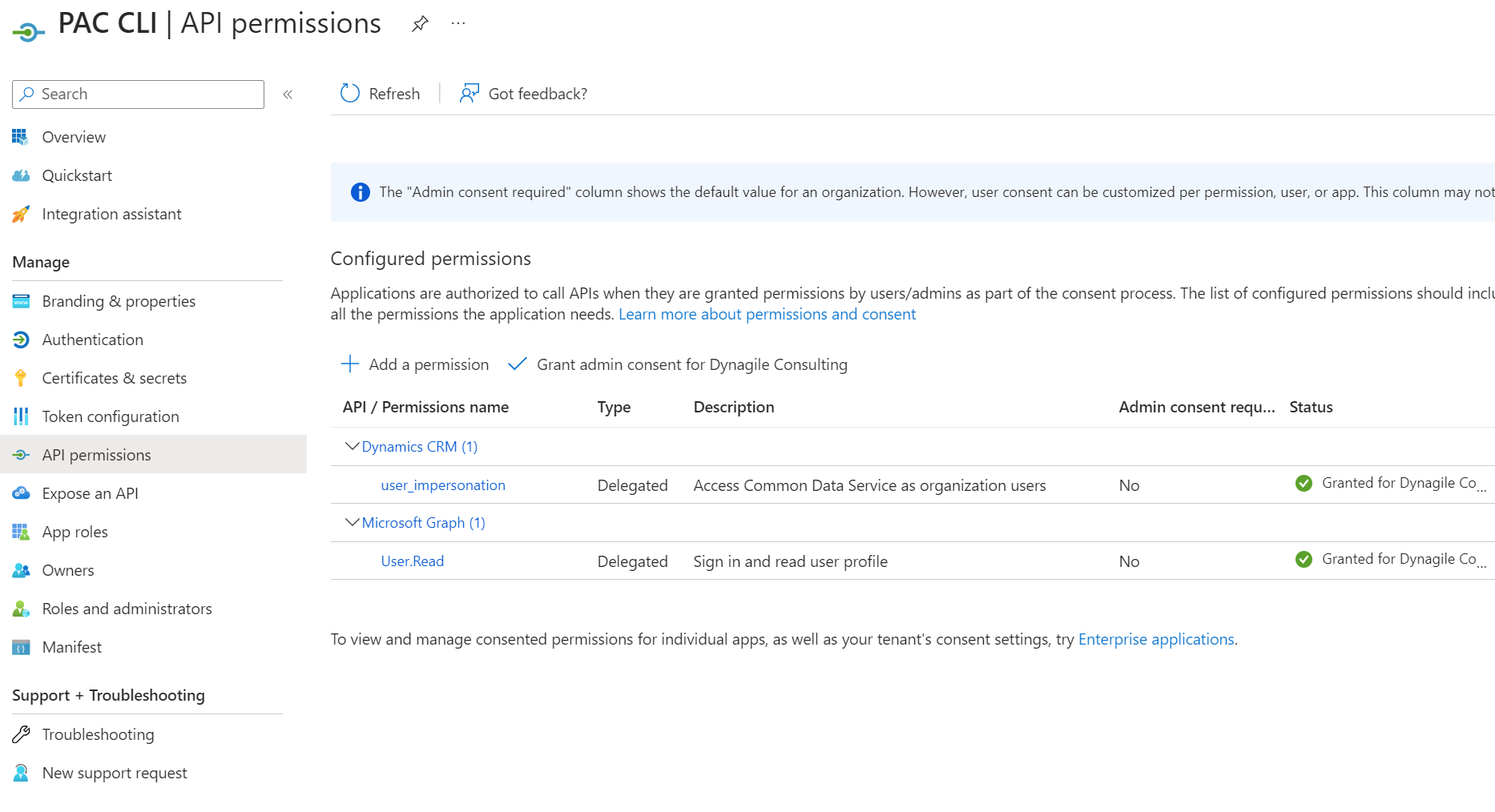Click the Overview grid icon
1495x812 pixels.
point(20,137)
